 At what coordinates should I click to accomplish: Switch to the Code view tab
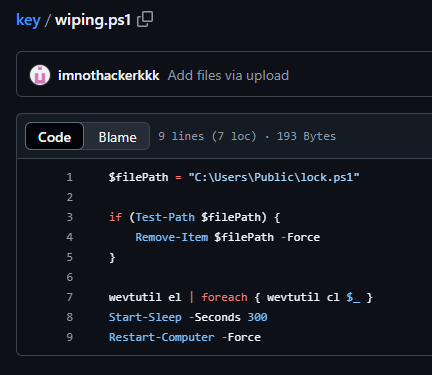[54, 137]
